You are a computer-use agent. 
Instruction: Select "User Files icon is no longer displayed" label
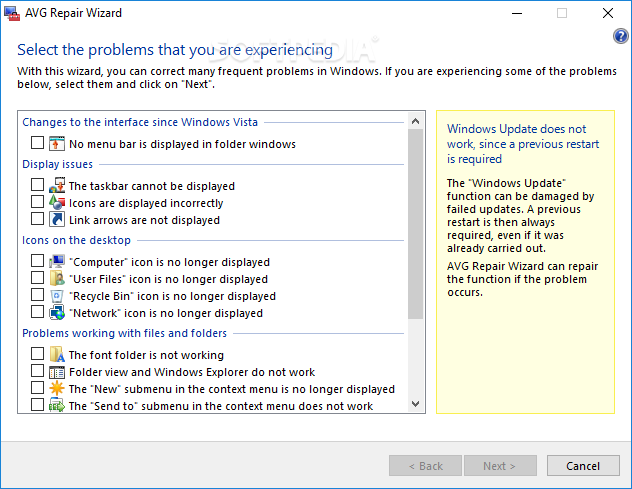point(168,279)
